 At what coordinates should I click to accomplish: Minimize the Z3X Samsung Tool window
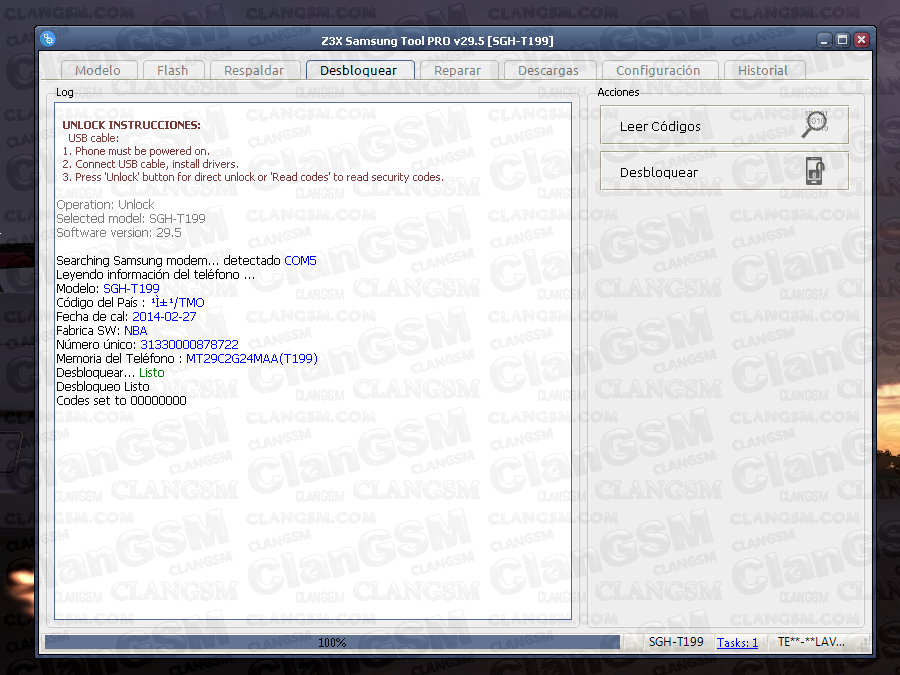pyautogui.click(x=824, y=40)
